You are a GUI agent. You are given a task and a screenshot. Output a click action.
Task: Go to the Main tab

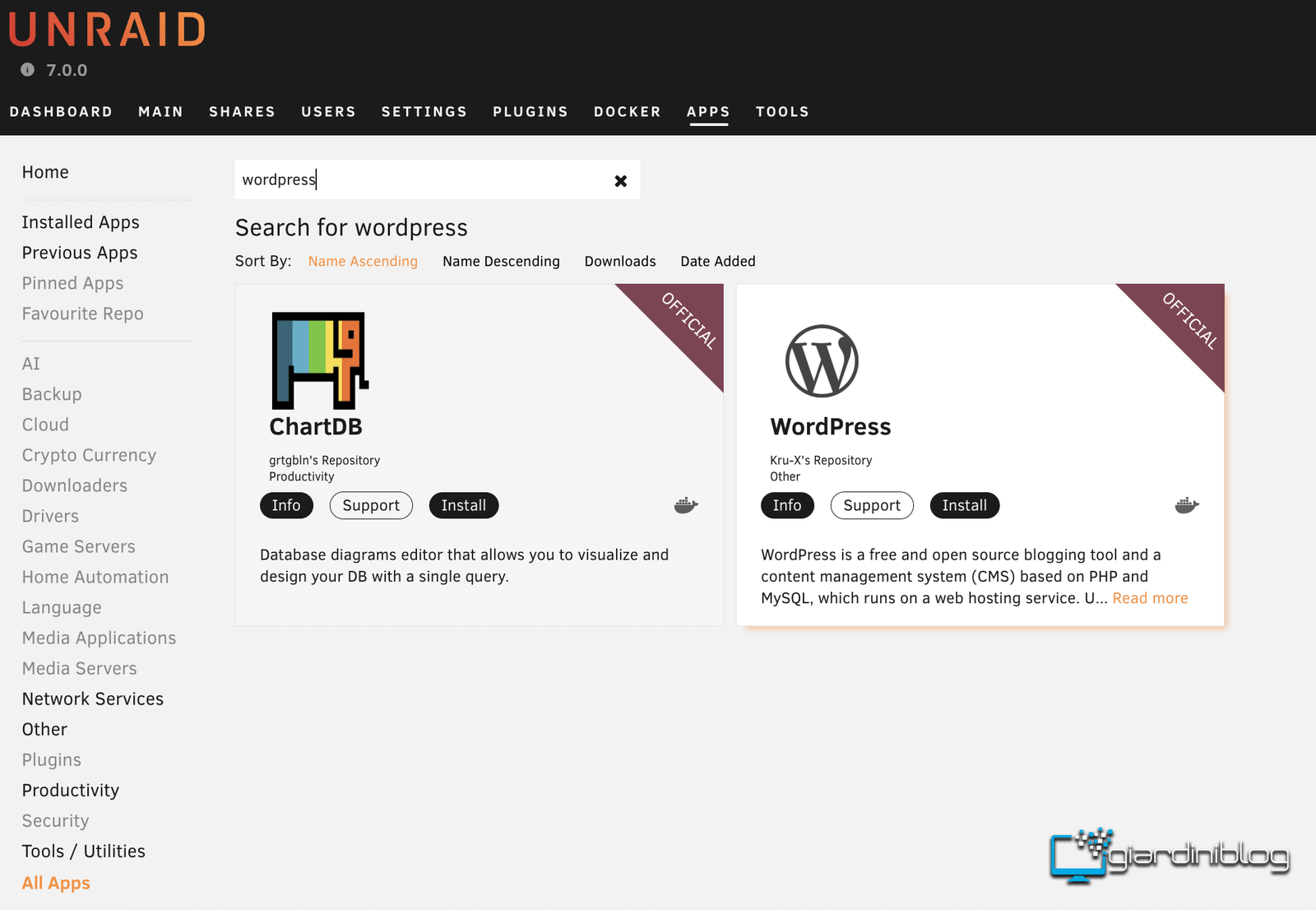(x=160, y=112)
